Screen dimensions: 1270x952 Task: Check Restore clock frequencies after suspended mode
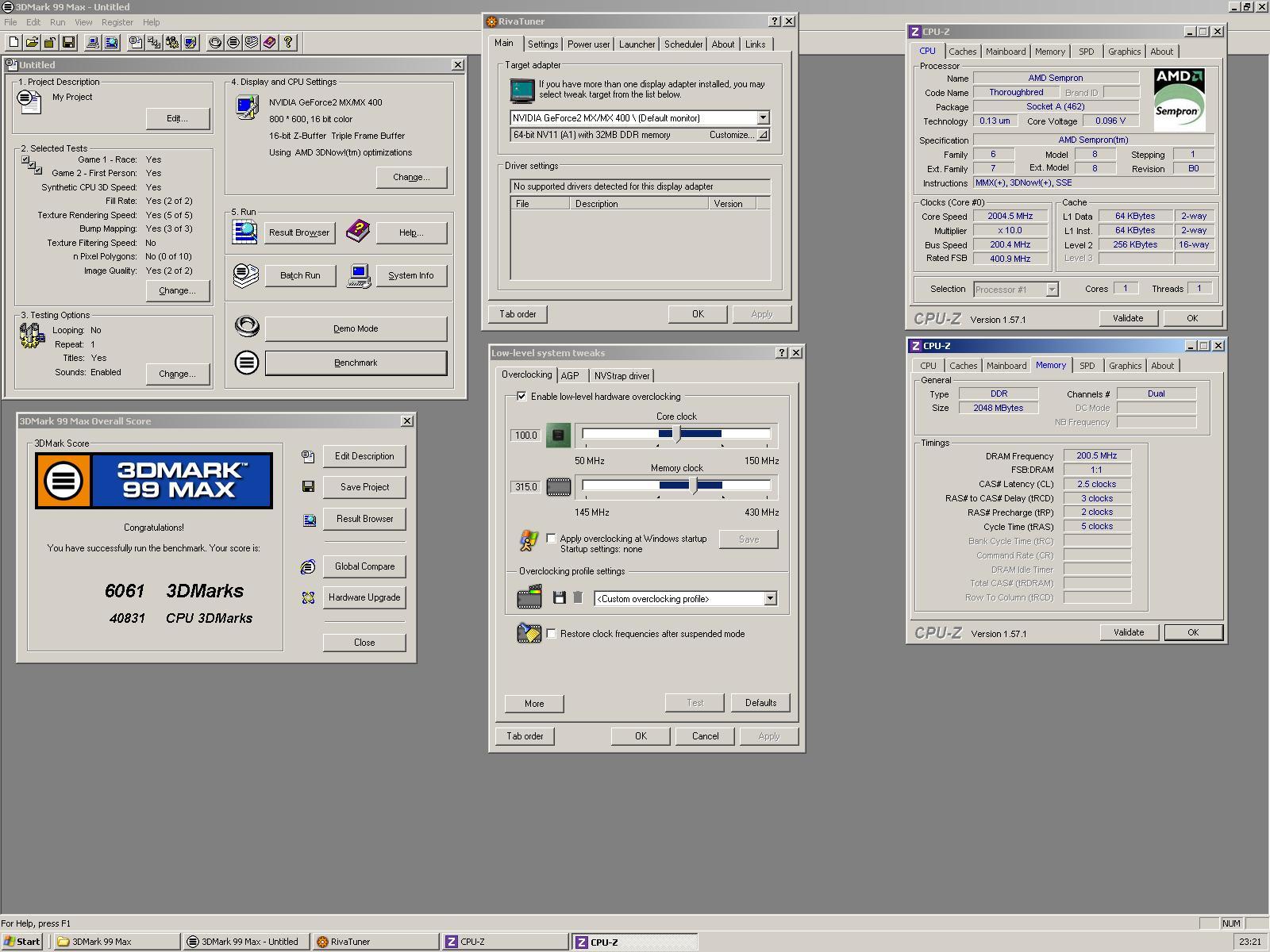[x=551, y=634]
